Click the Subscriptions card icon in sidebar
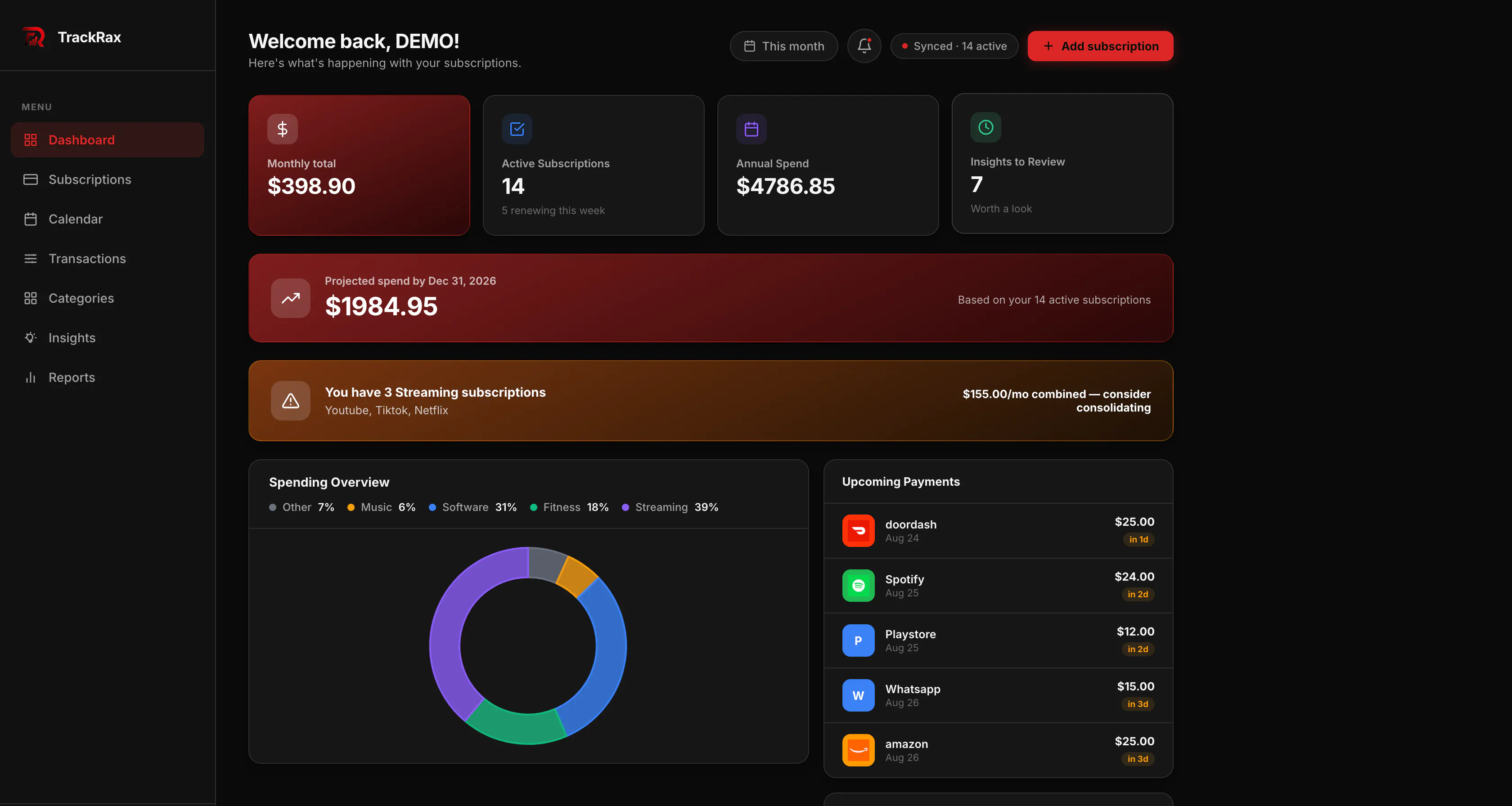This screenshot has height=806, width=1512. click(x=31, y=179)
